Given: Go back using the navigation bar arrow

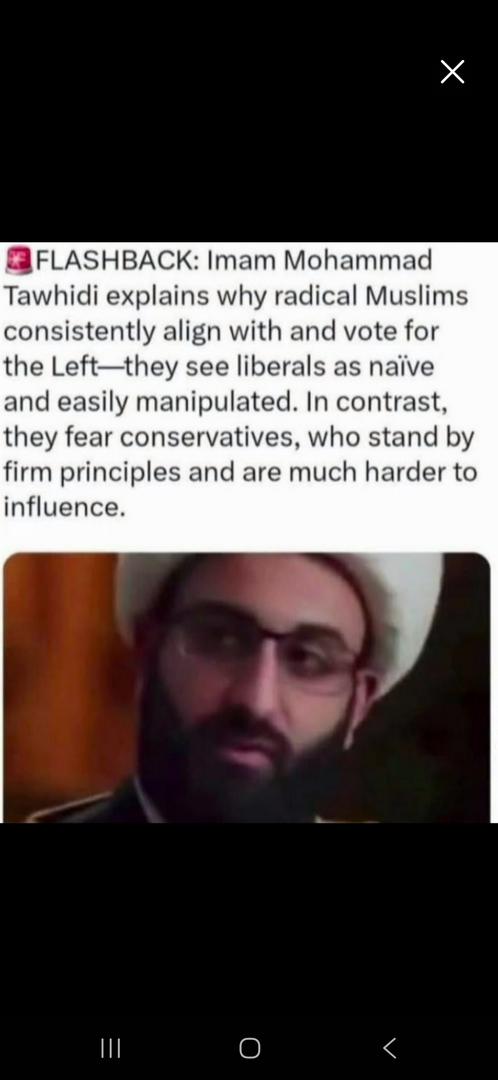Looking at the screenshot, I should [389, 1048].
